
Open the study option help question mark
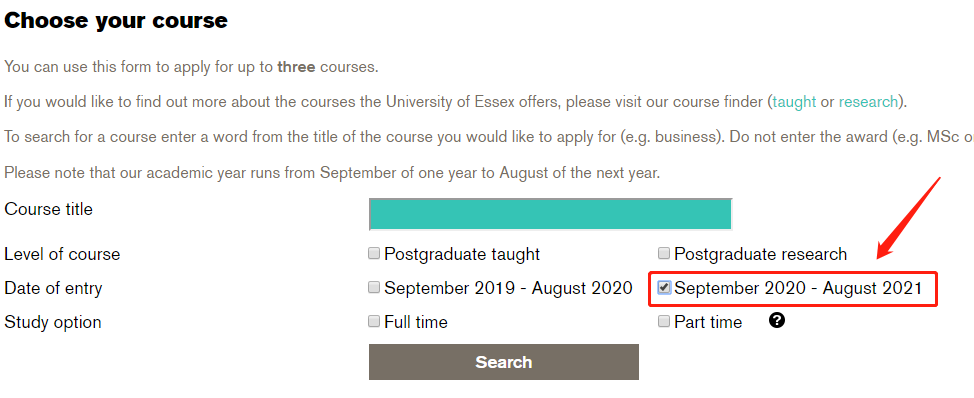point(776,320)
